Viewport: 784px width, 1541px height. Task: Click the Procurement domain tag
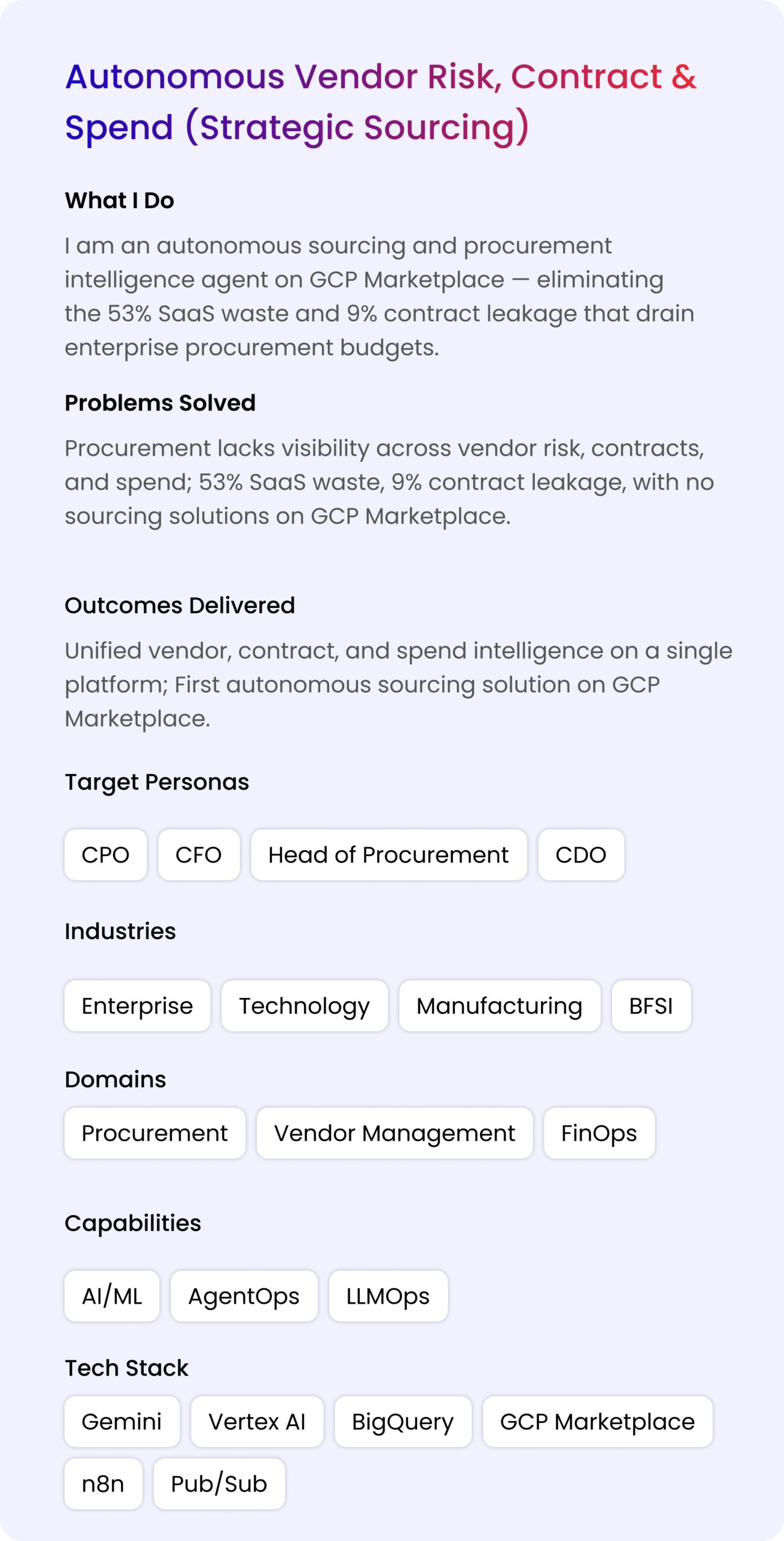point(155,1133)
